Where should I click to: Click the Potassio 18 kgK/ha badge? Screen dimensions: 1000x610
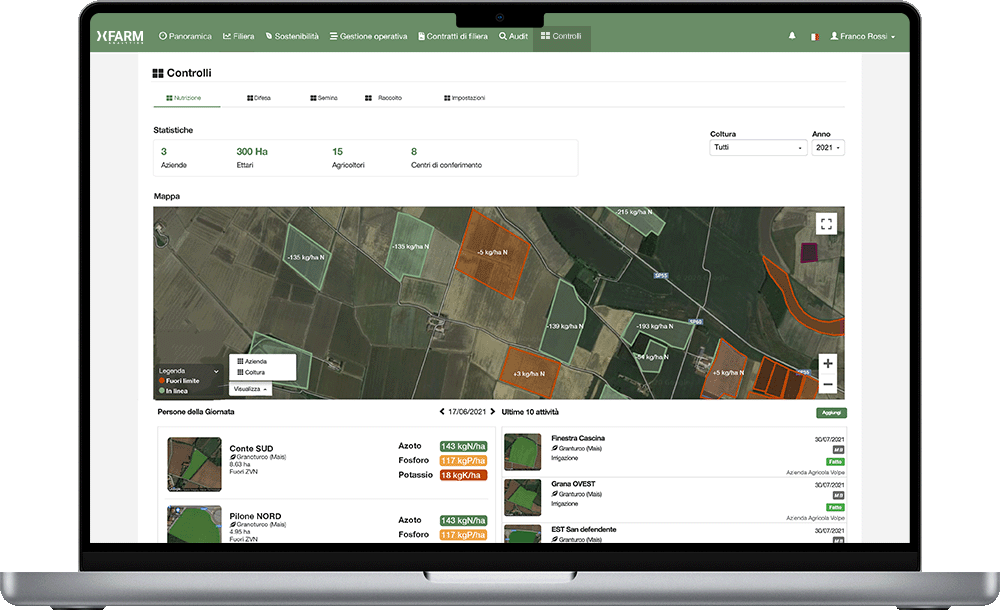463,475
